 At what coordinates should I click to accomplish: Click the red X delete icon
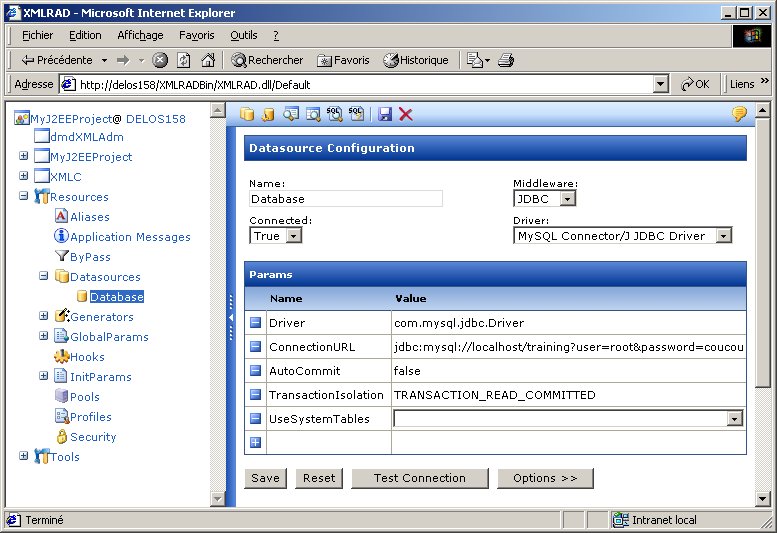(x=406, y=114)
